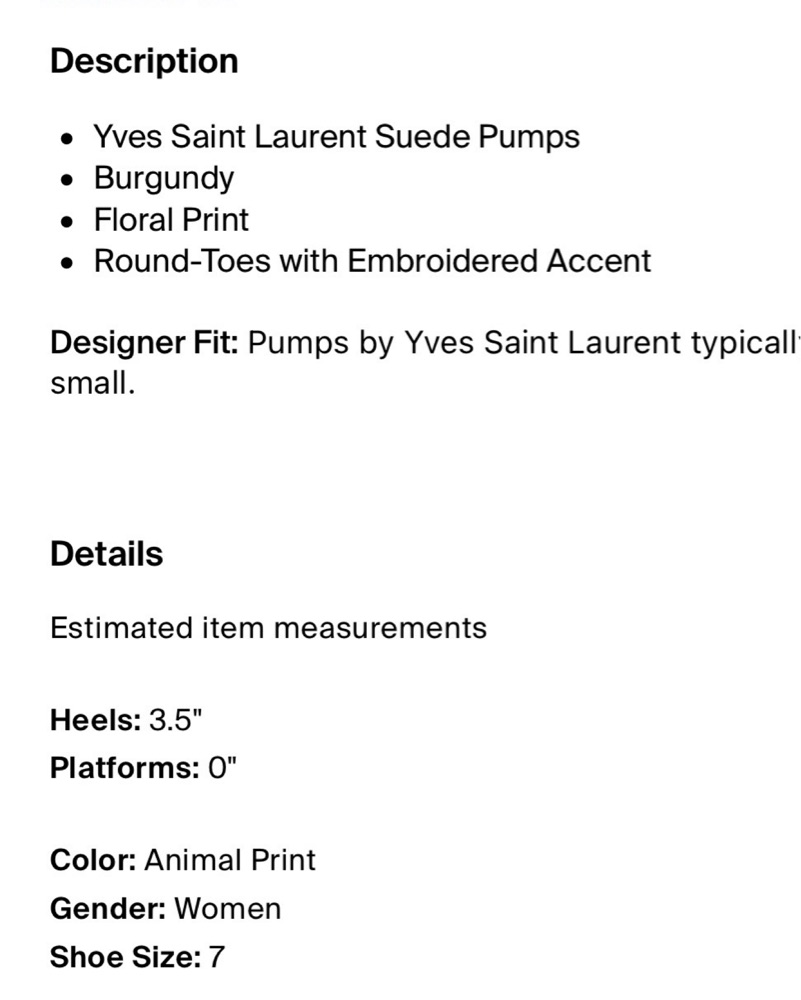Image resolution: width=801 pixels, height=1000 pixels.
Task: Click the 'Animal Print' color value
Action: [x=230, y=860]
